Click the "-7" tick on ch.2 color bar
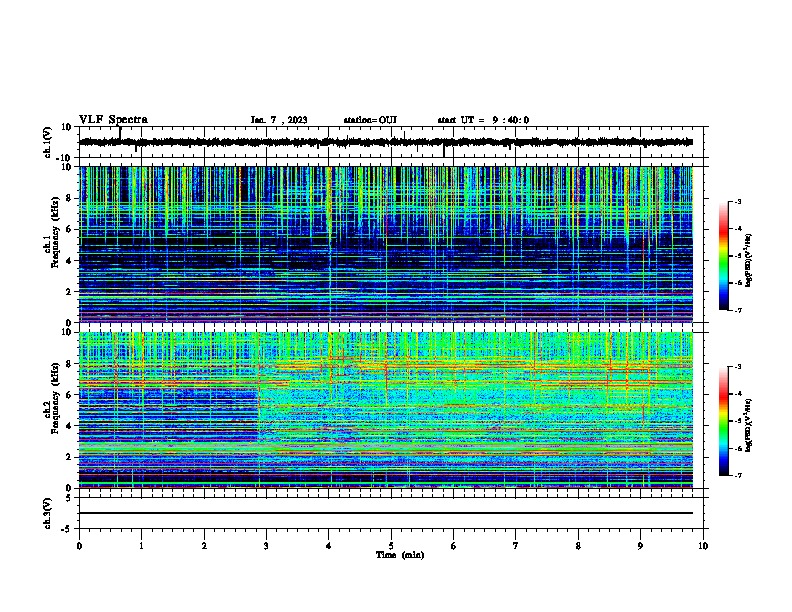The height and width of the screenshot is (612, 792). [738, 475]
